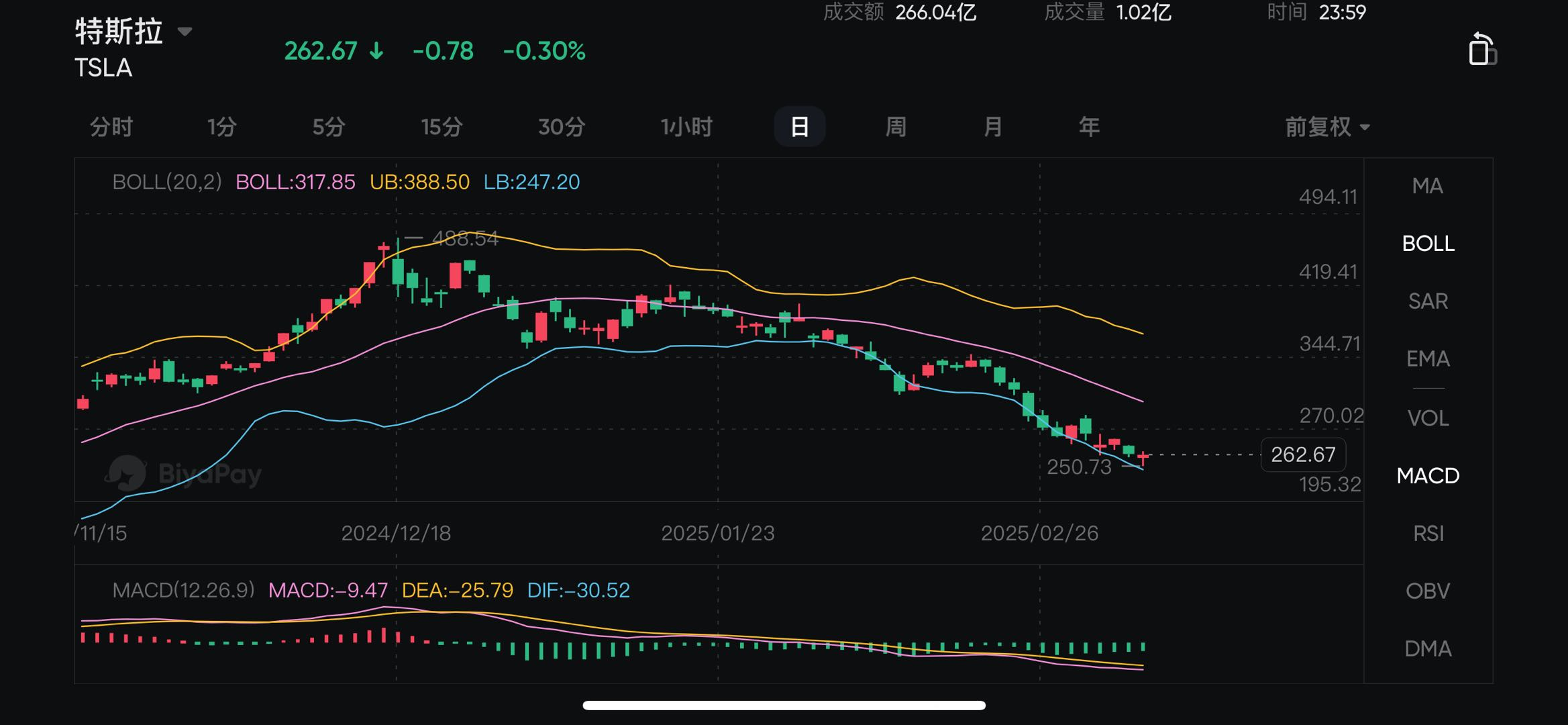
Task: Switch to 分时 intraday view
Action: [x=111, y=127]
